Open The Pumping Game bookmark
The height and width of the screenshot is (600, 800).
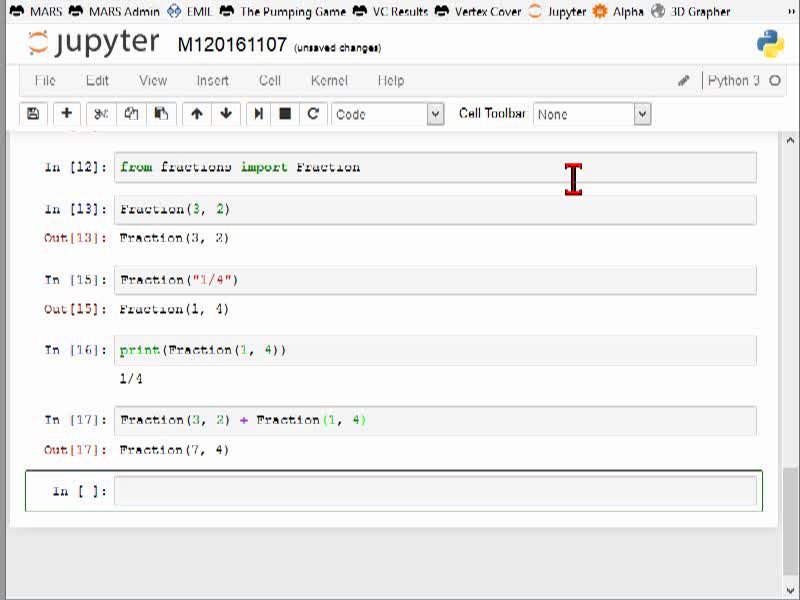tap(283, 11)
